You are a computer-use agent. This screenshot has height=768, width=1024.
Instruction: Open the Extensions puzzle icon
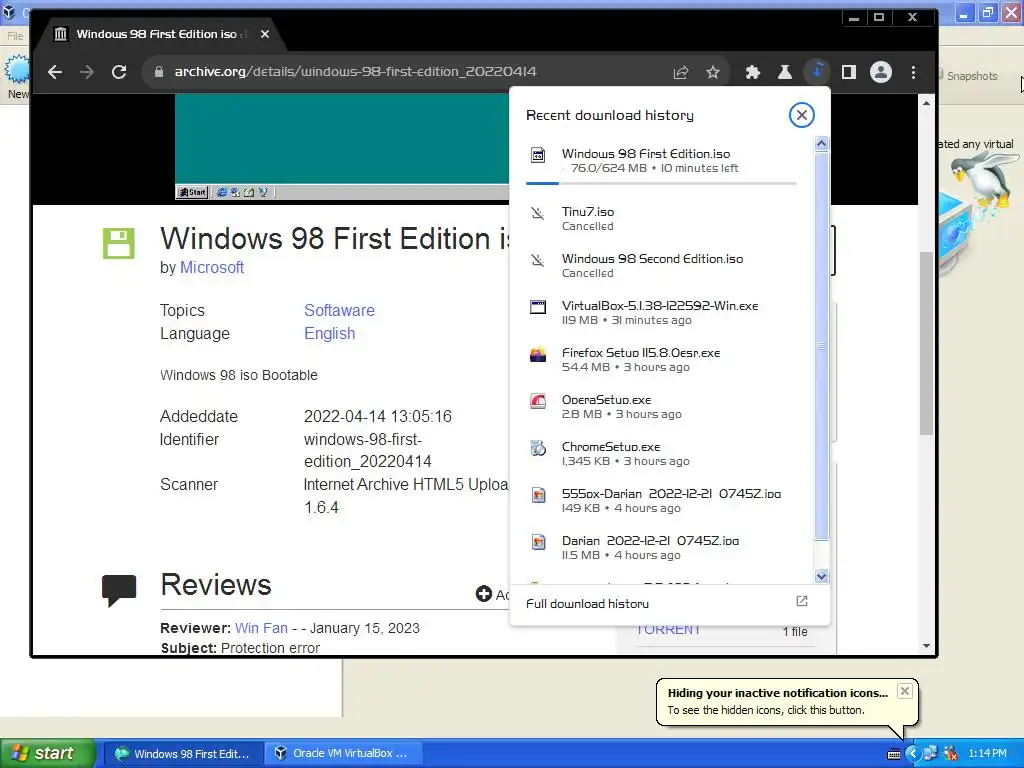[x=753, y=72]
